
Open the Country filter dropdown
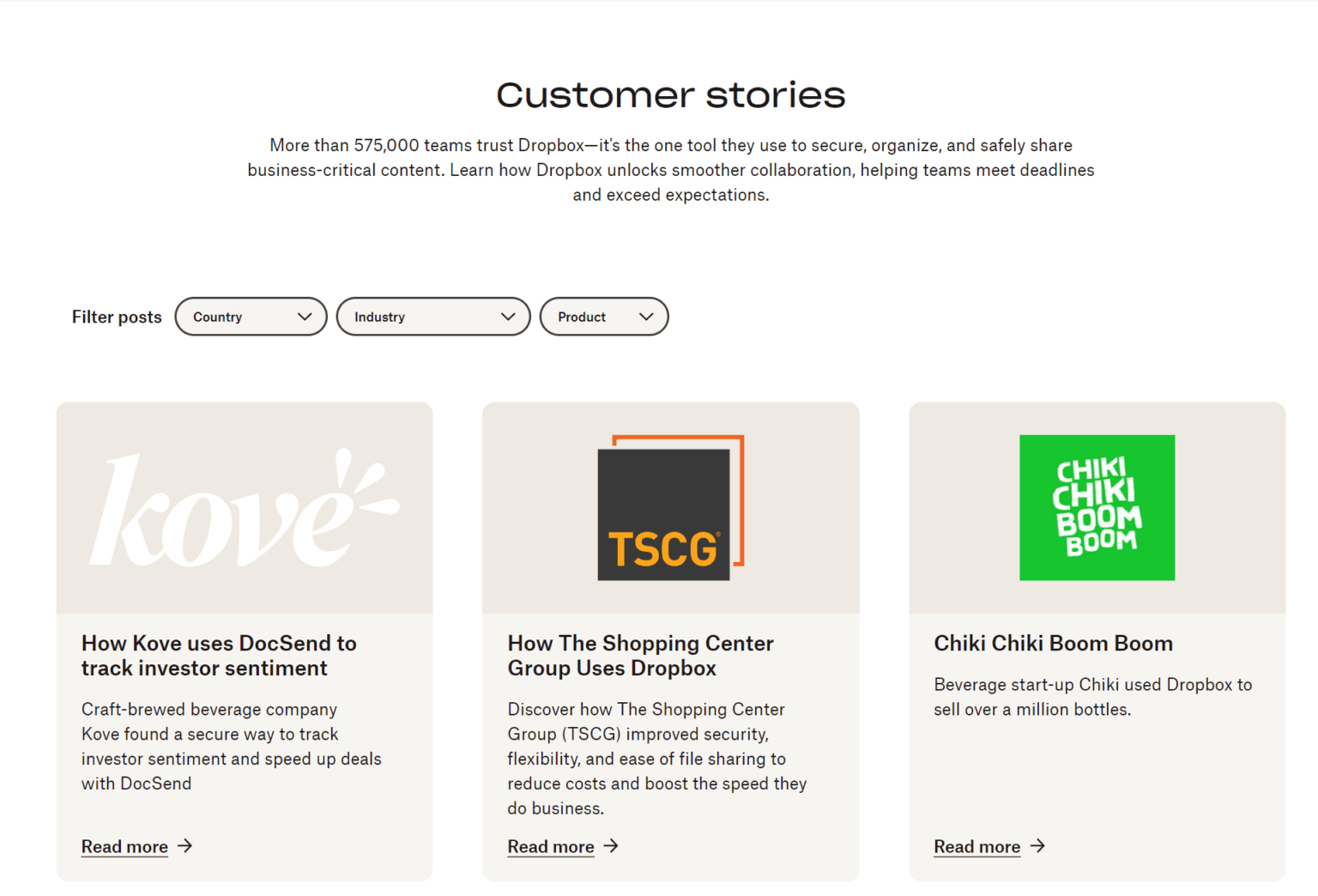click(251, 316)
